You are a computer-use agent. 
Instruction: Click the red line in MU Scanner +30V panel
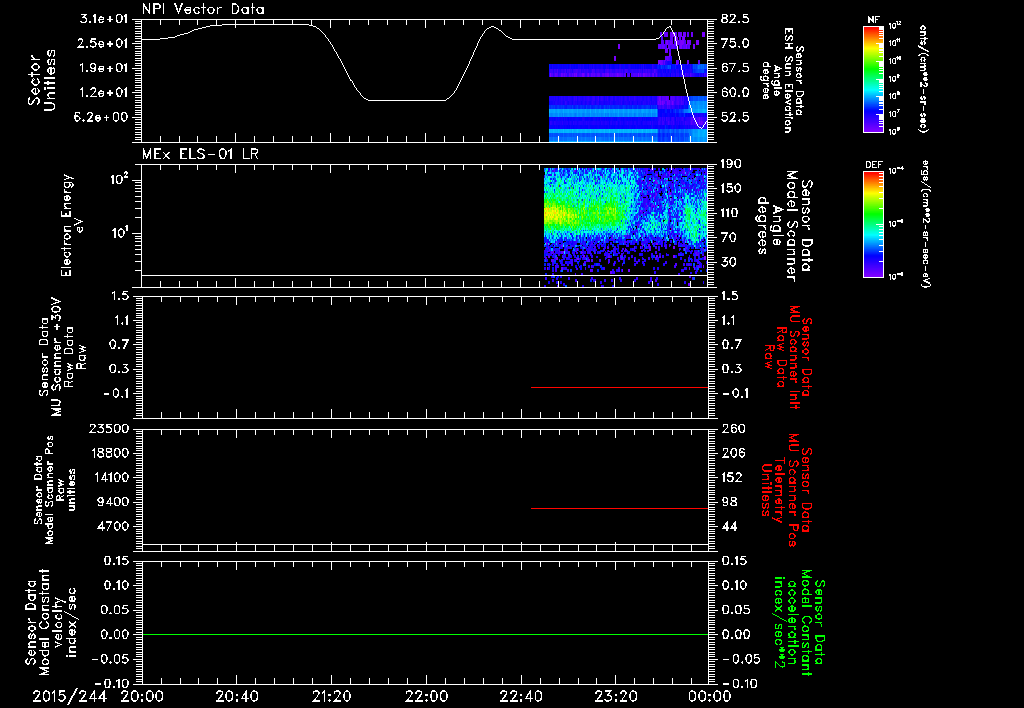tap(619, 387)
